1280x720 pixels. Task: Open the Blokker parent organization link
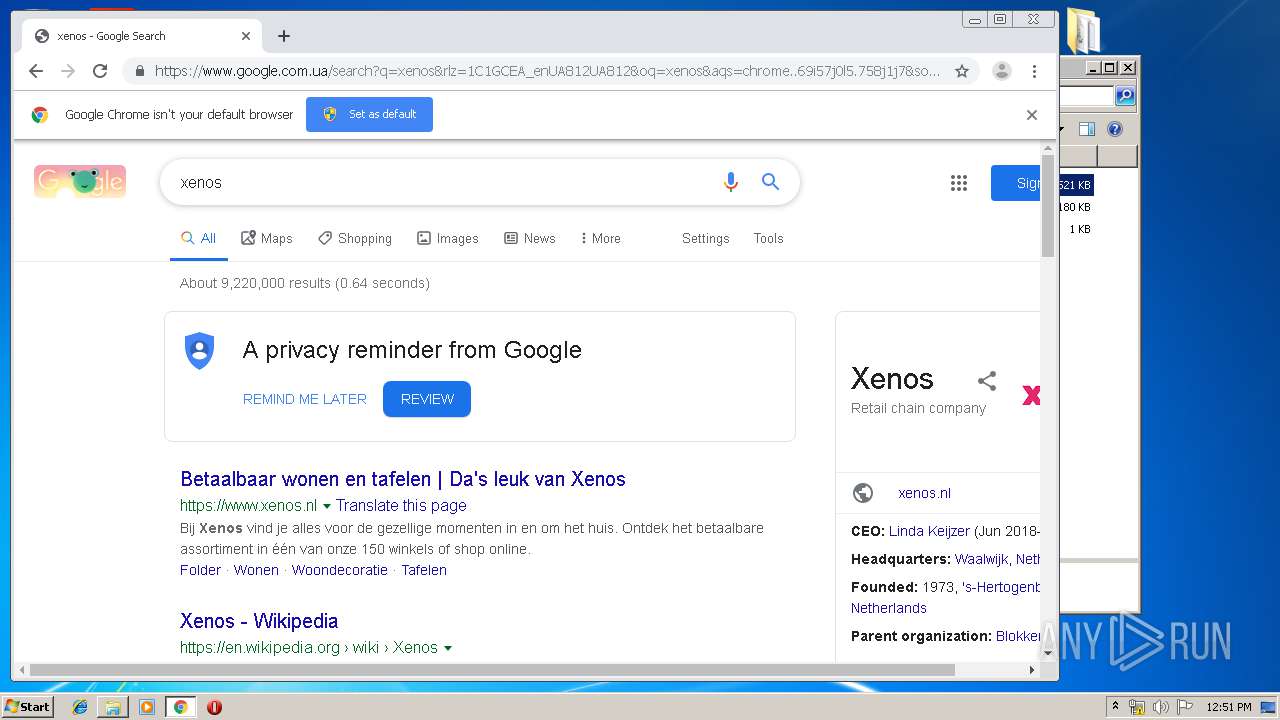point(1018,636)
